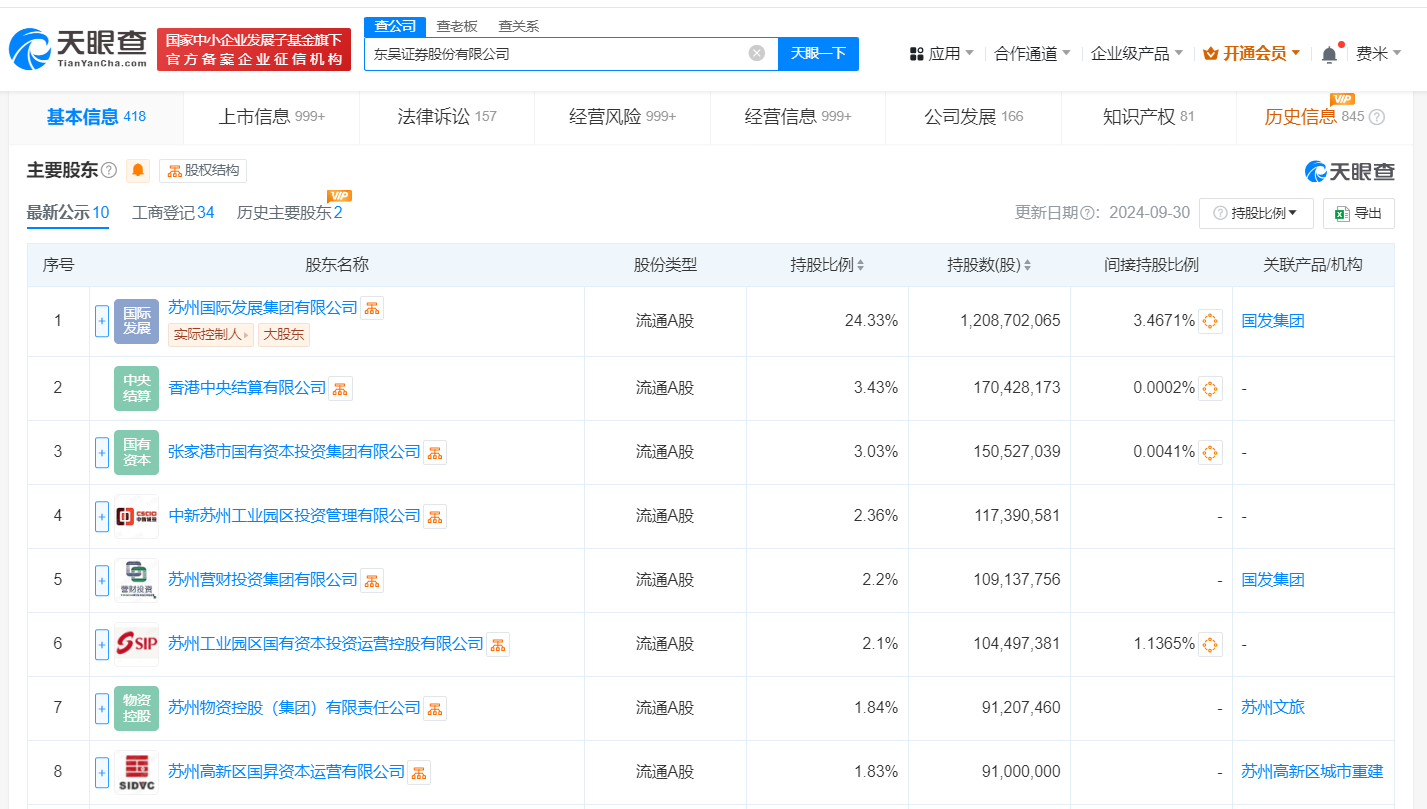
Task: Click the orange alert bell next to 主要股东
Action: [137, 170]
